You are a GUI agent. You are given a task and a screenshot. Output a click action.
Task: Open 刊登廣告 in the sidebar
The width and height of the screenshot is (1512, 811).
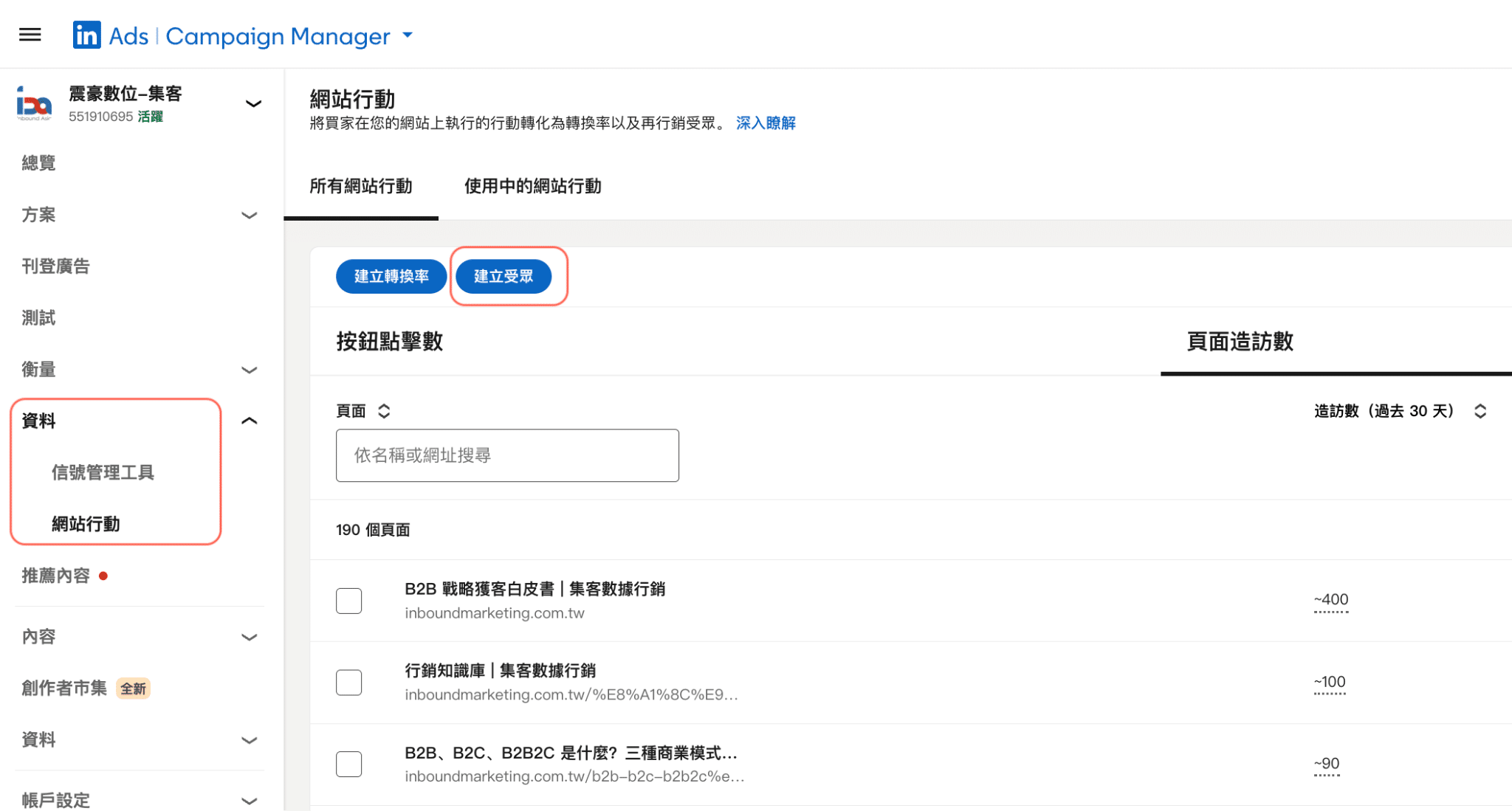point(55,266)
